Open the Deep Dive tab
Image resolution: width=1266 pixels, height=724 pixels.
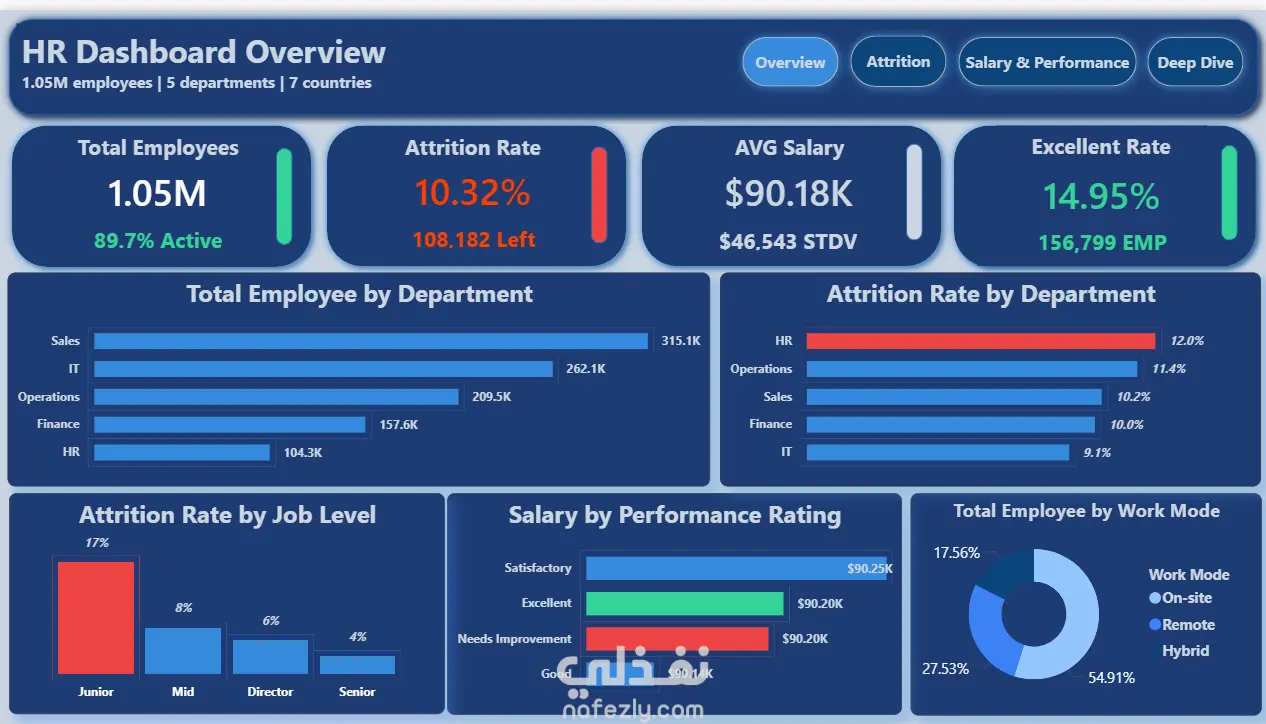[x=1195, y=62]
